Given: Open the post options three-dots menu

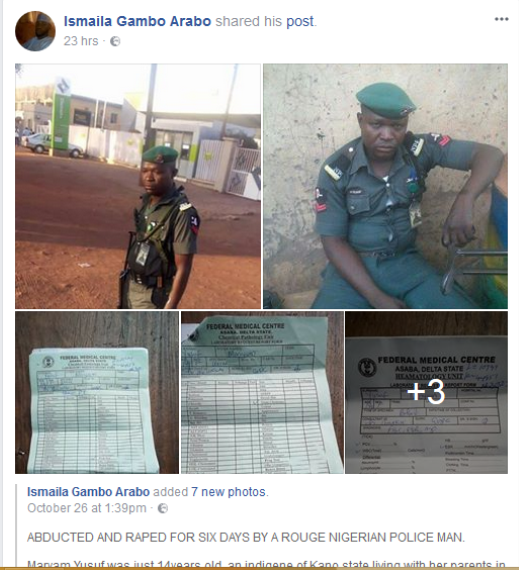Looking at the screenshot, I should pyautogui.click(x=501, y=19).
